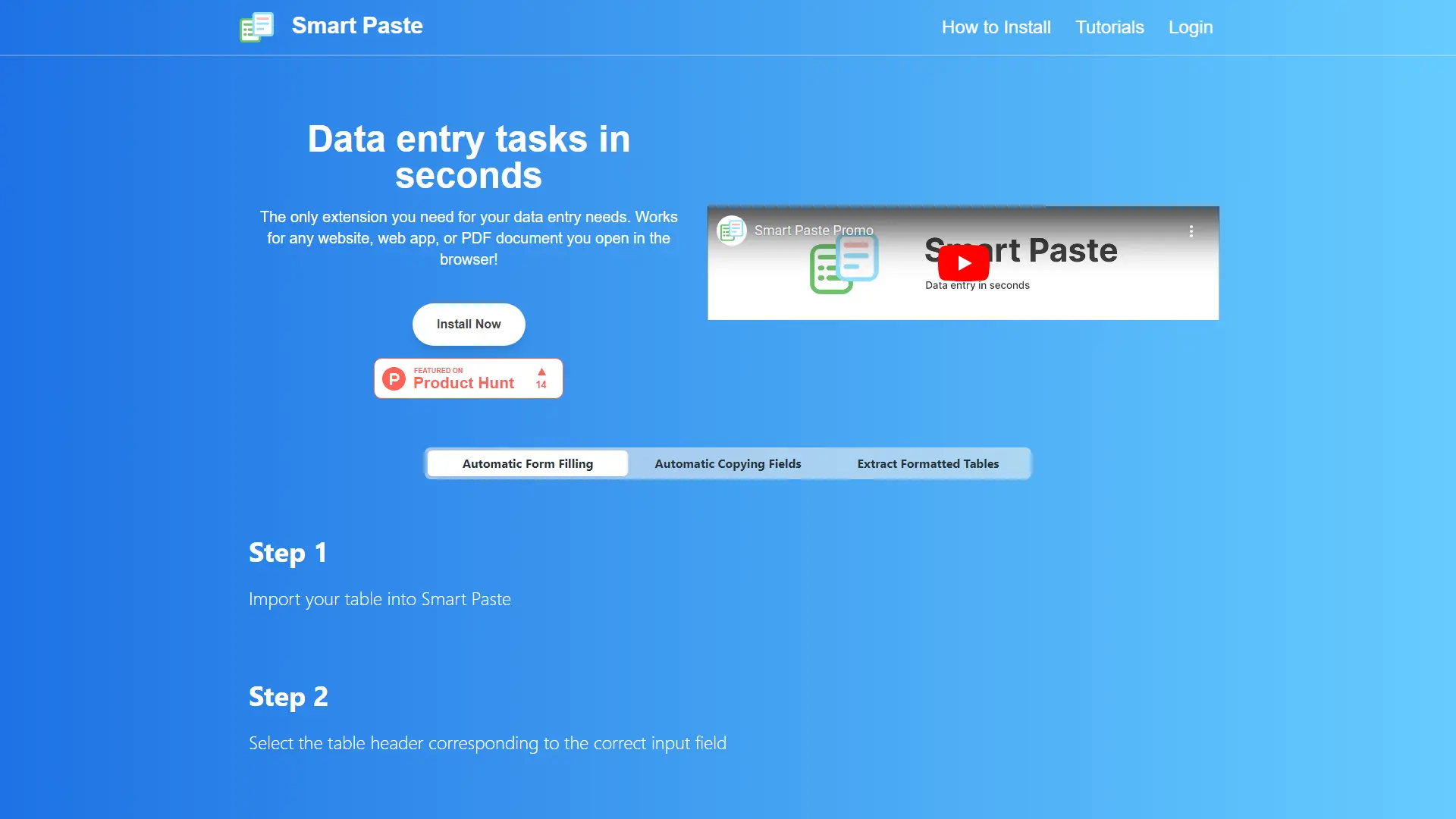The width and height of the screenshot is (1456, 819).
Task: Open the Login link
Action: [1190, 27]
